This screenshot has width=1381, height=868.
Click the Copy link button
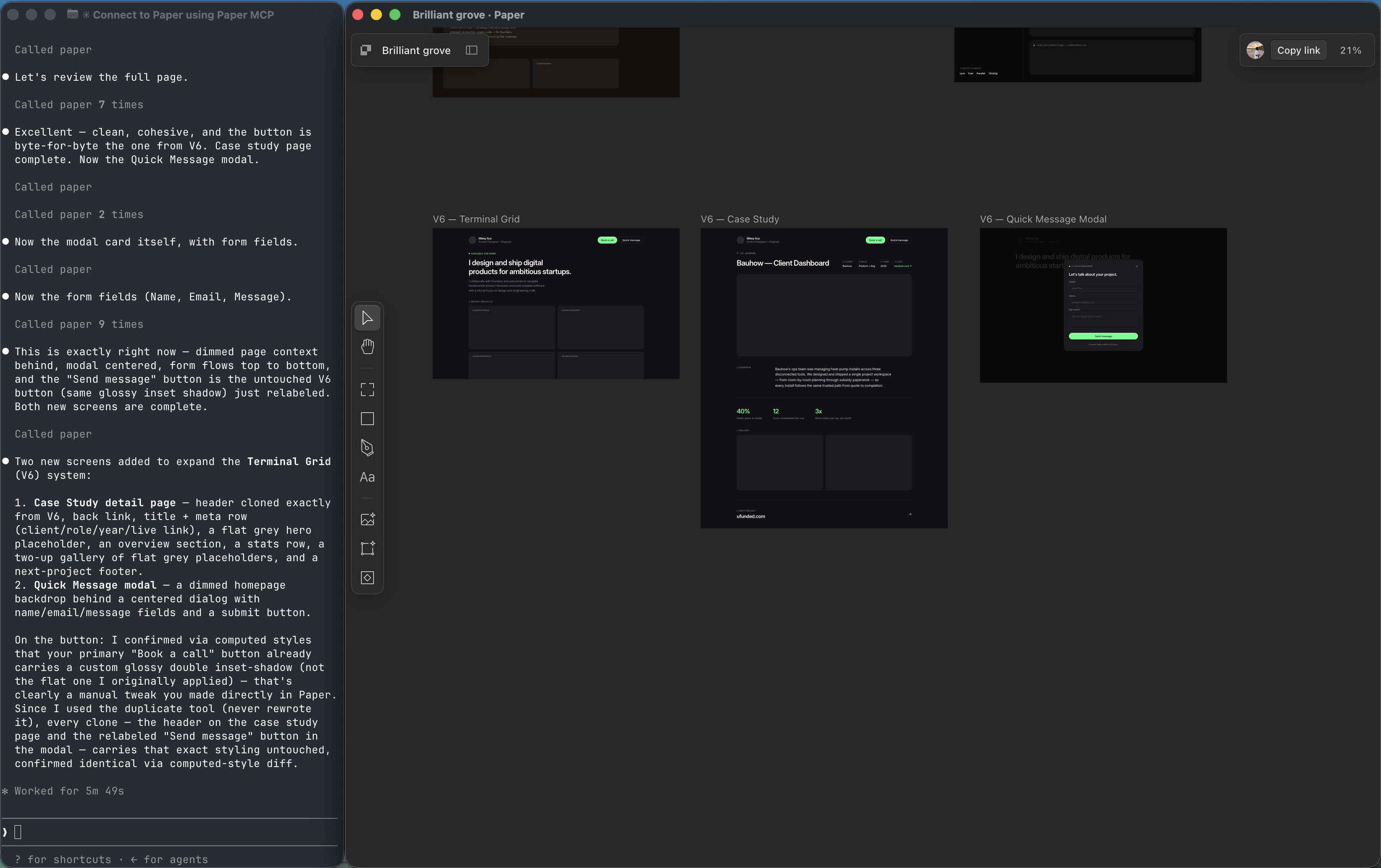(x=1298, y=50)
